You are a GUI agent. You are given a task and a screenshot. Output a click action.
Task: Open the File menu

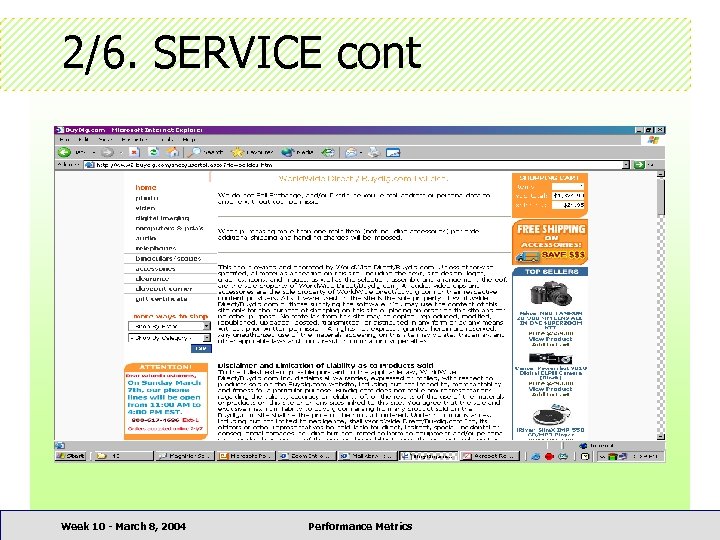[64, 140]
